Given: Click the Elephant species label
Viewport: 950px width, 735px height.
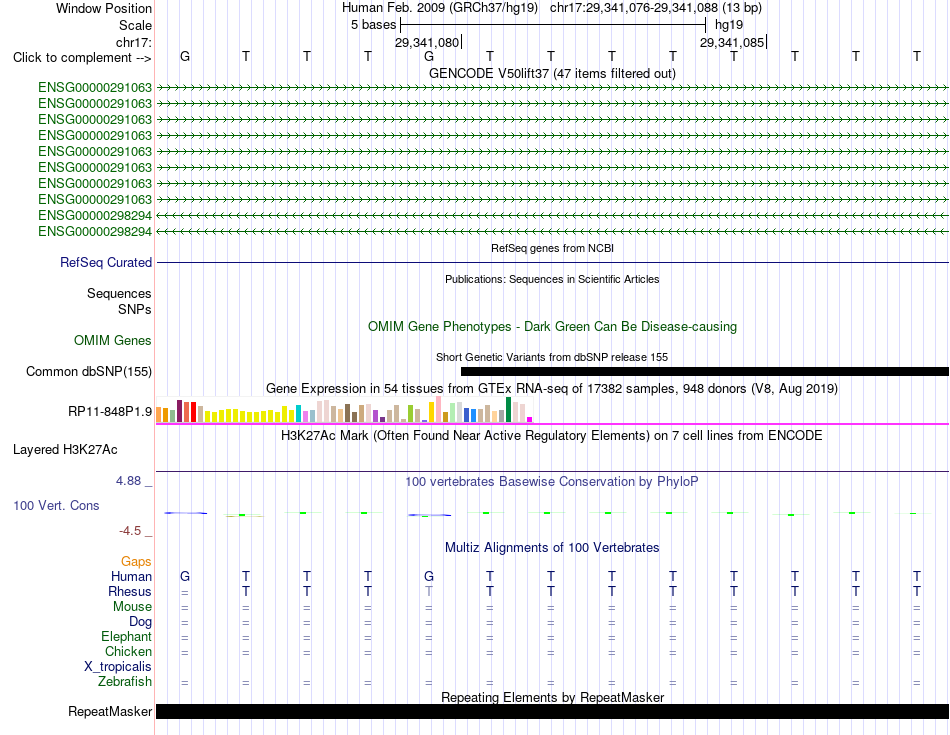Looking at the screenshot, I should pos(127,637).
